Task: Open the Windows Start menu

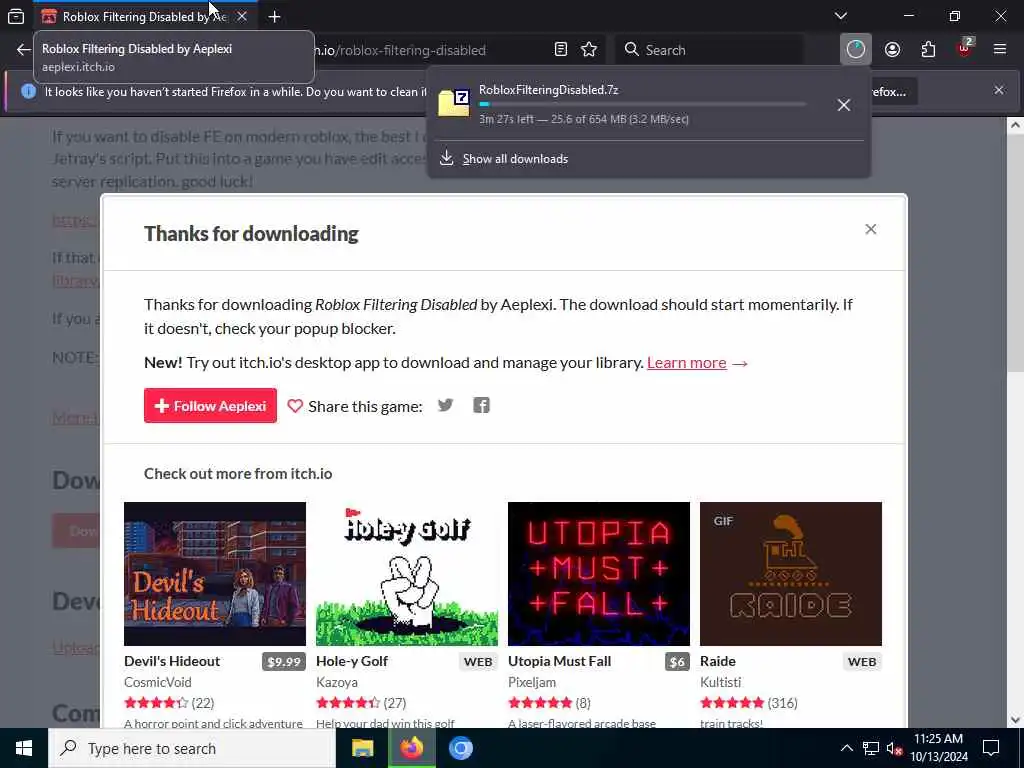Action: [24, 748]
